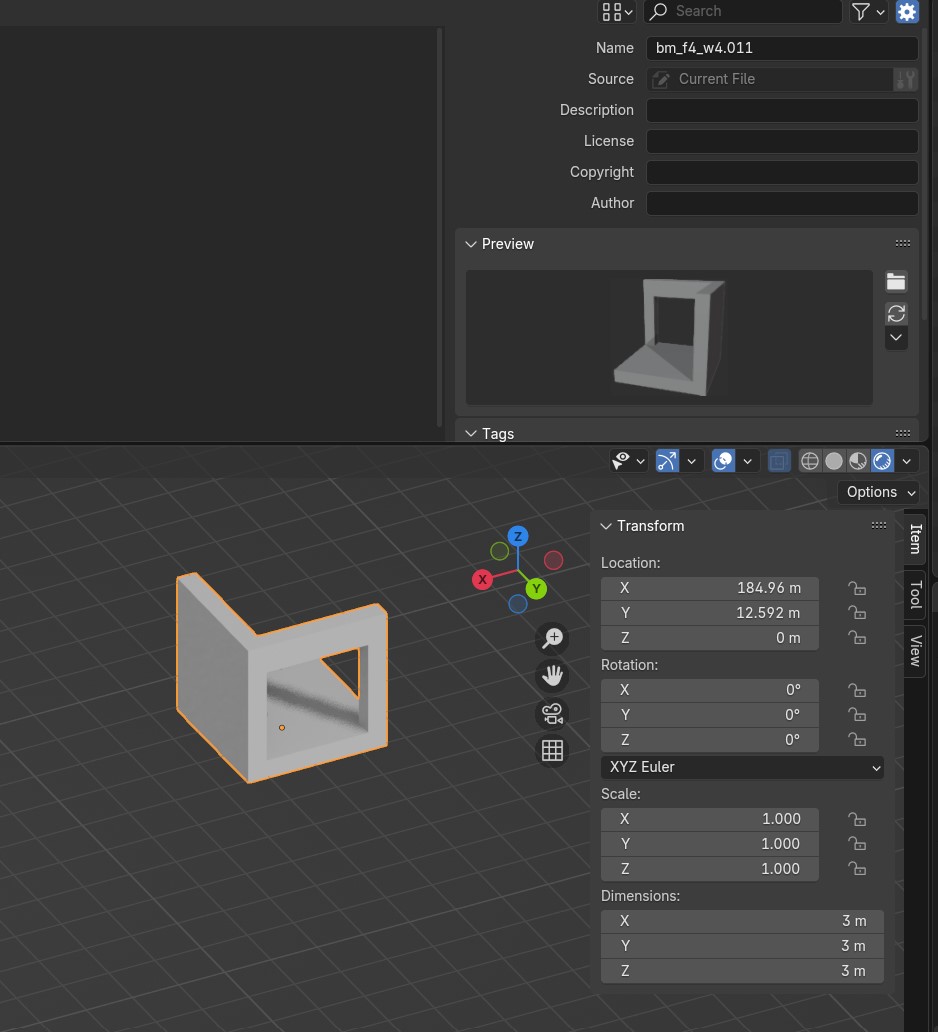The width and height of the screenshot is (938, 1032).
Task: Toggle viewport gizmos display
Action: coord(667,461)
